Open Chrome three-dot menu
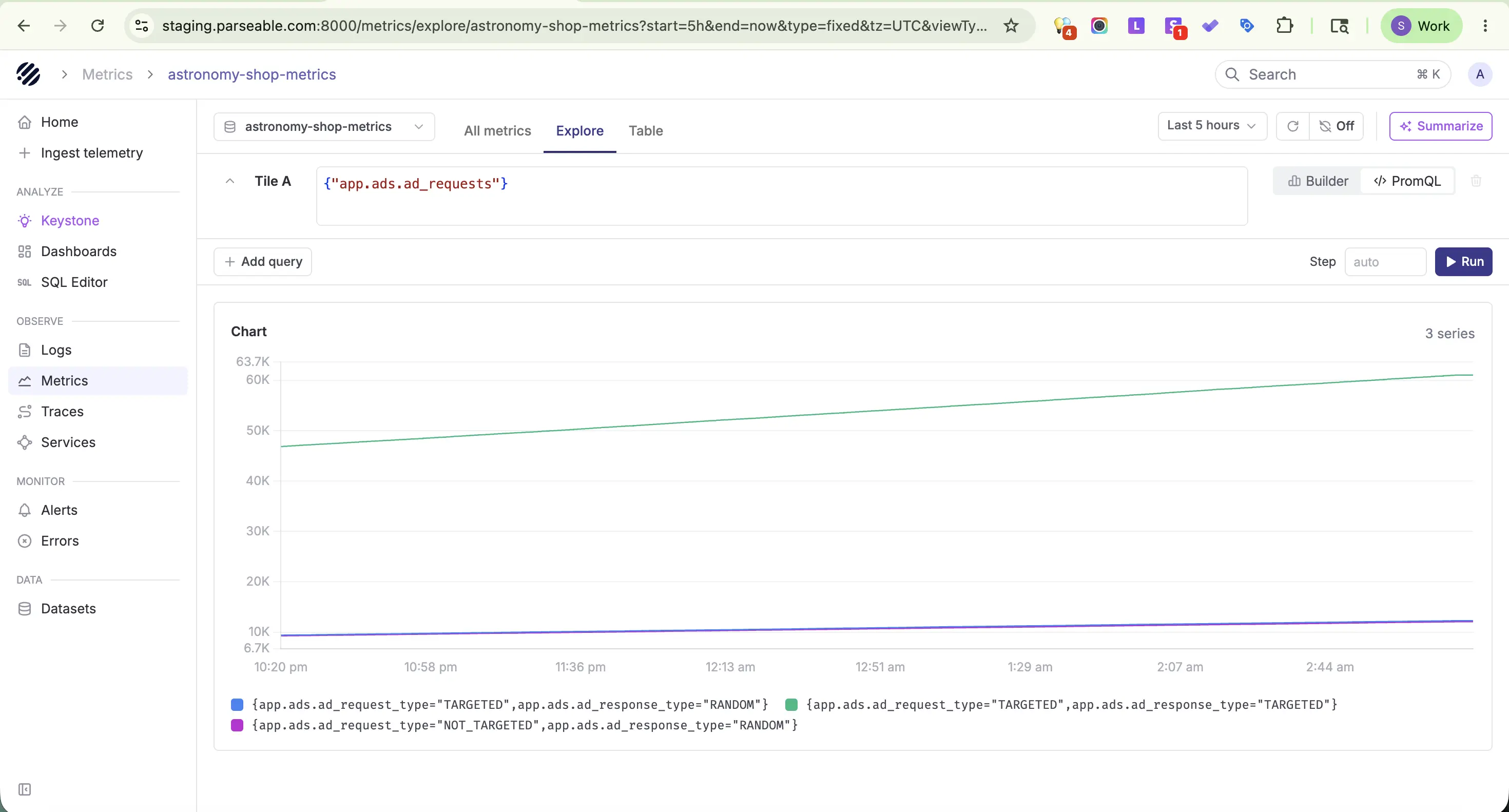This screenshot has height=812, width=1509. point(1485,26)
